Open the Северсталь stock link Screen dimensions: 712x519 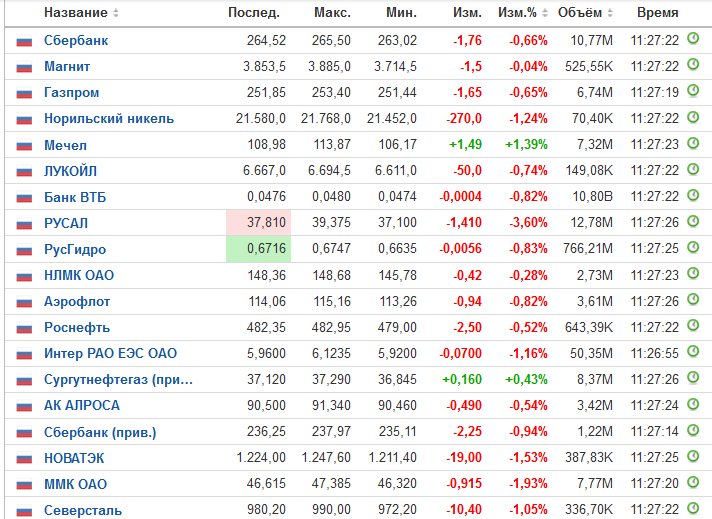(83, 510)
